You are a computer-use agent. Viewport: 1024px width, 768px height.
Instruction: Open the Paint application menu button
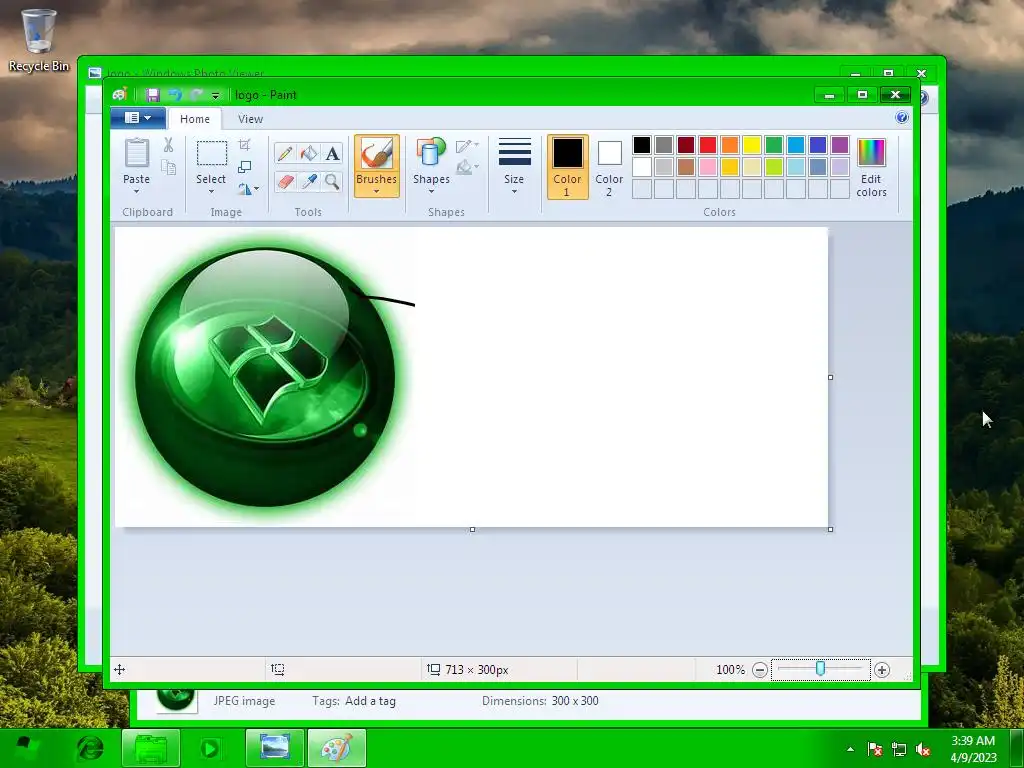(x=138, y=118)
